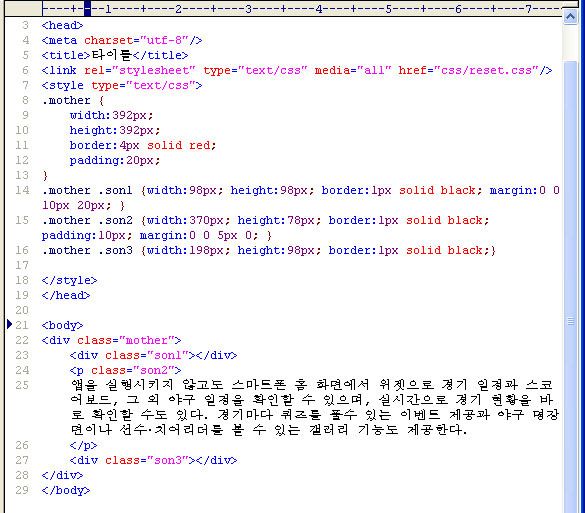Click the '<body>' tag on line 21

[62, 325]
